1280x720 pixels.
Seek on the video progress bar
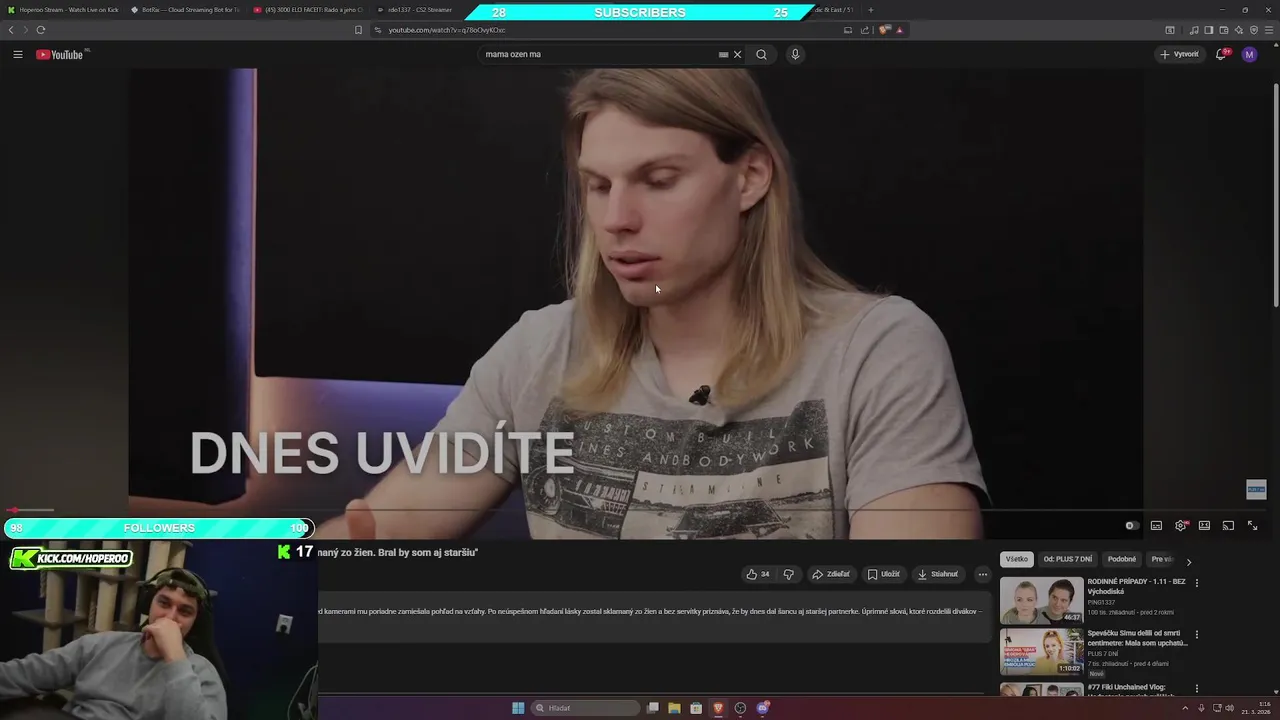[x=636, y=510]
